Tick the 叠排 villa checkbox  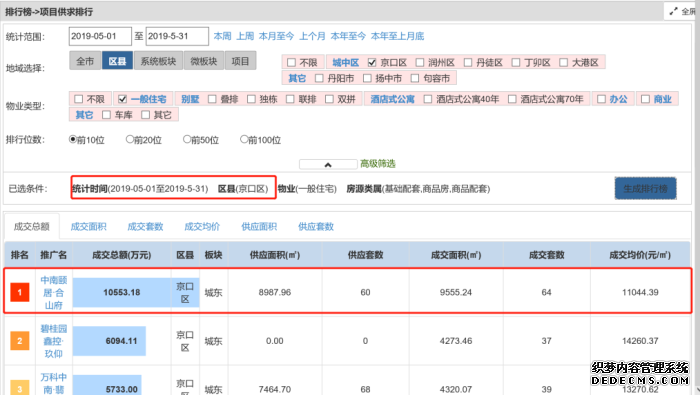(212, 99)
